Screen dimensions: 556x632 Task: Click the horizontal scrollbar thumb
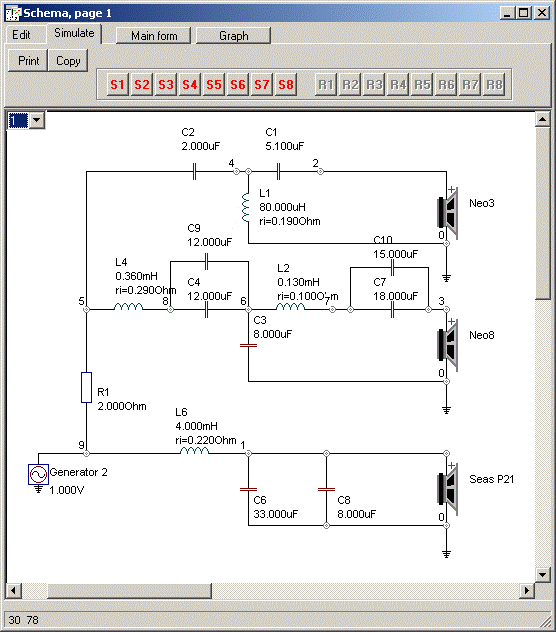129,591
